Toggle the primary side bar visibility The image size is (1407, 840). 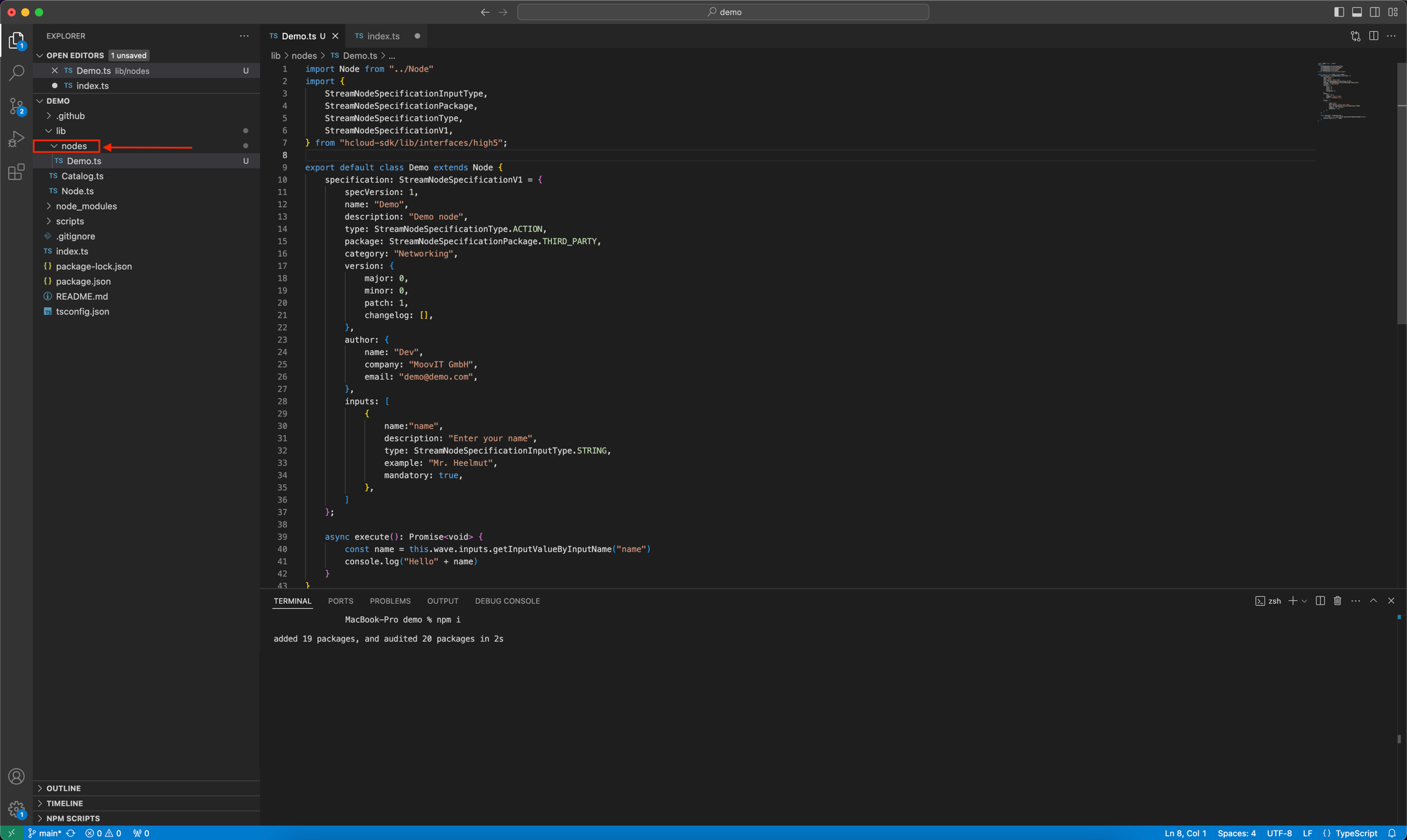point(1339,12)
